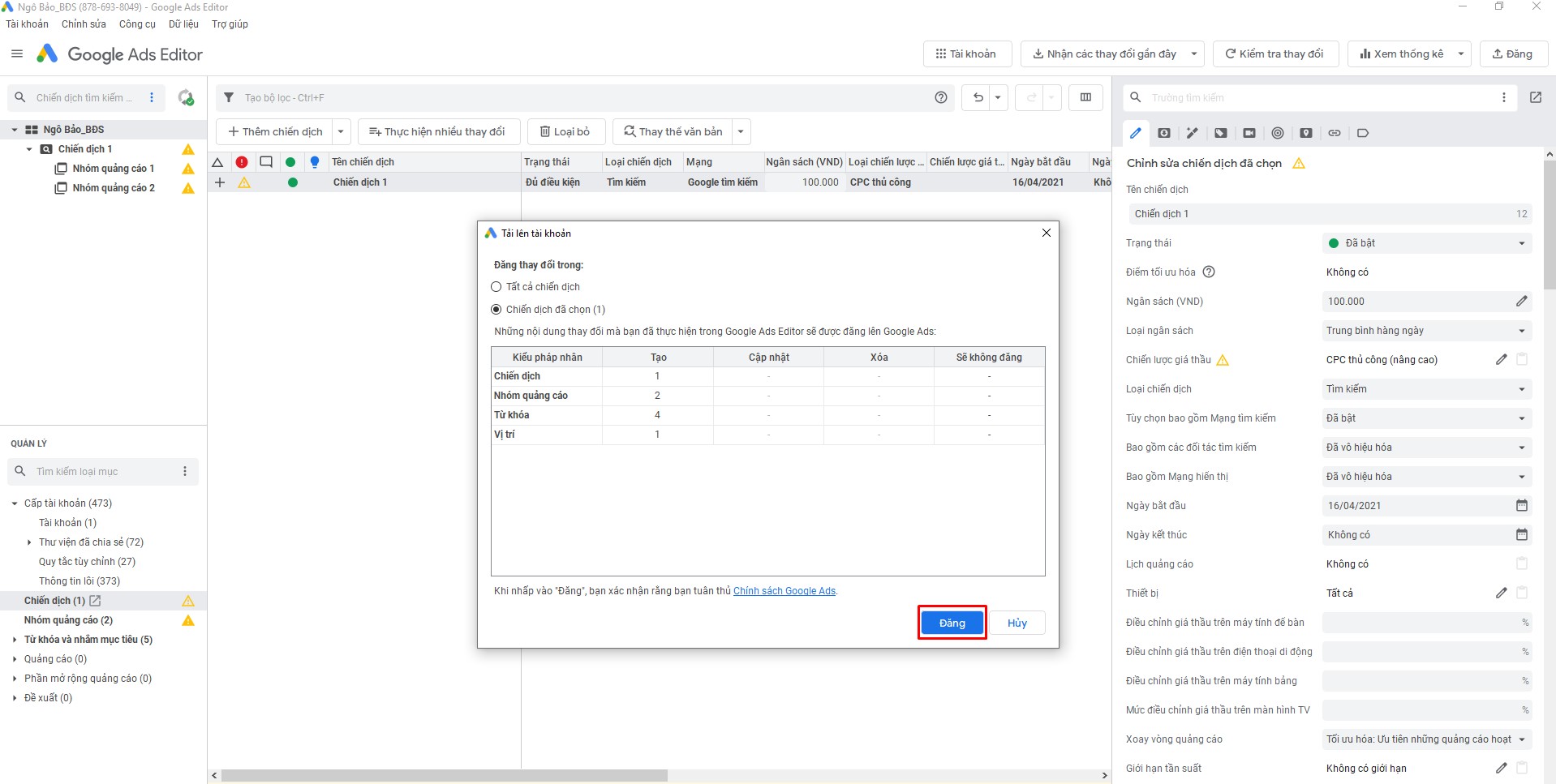The image size is (1556, 784).
Task: Open the 'Chính sách Google Ads' link
Action: 784,591
